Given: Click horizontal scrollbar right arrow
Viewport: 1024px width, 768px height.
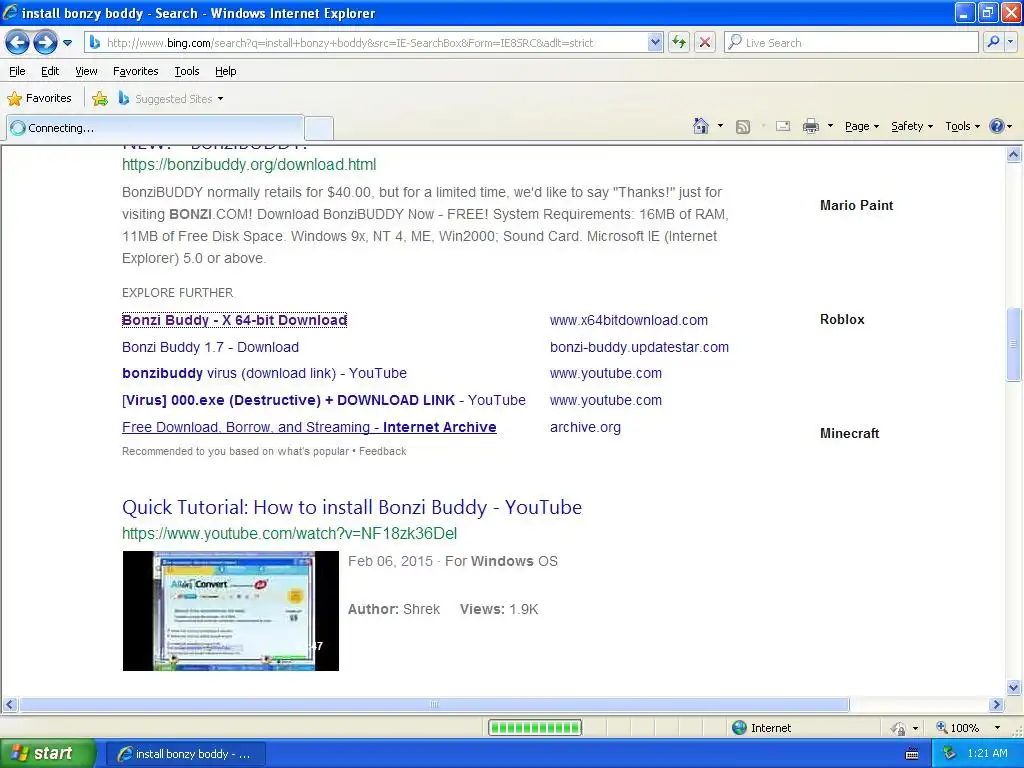Looking at the screenshot, I should click(997, 705).
